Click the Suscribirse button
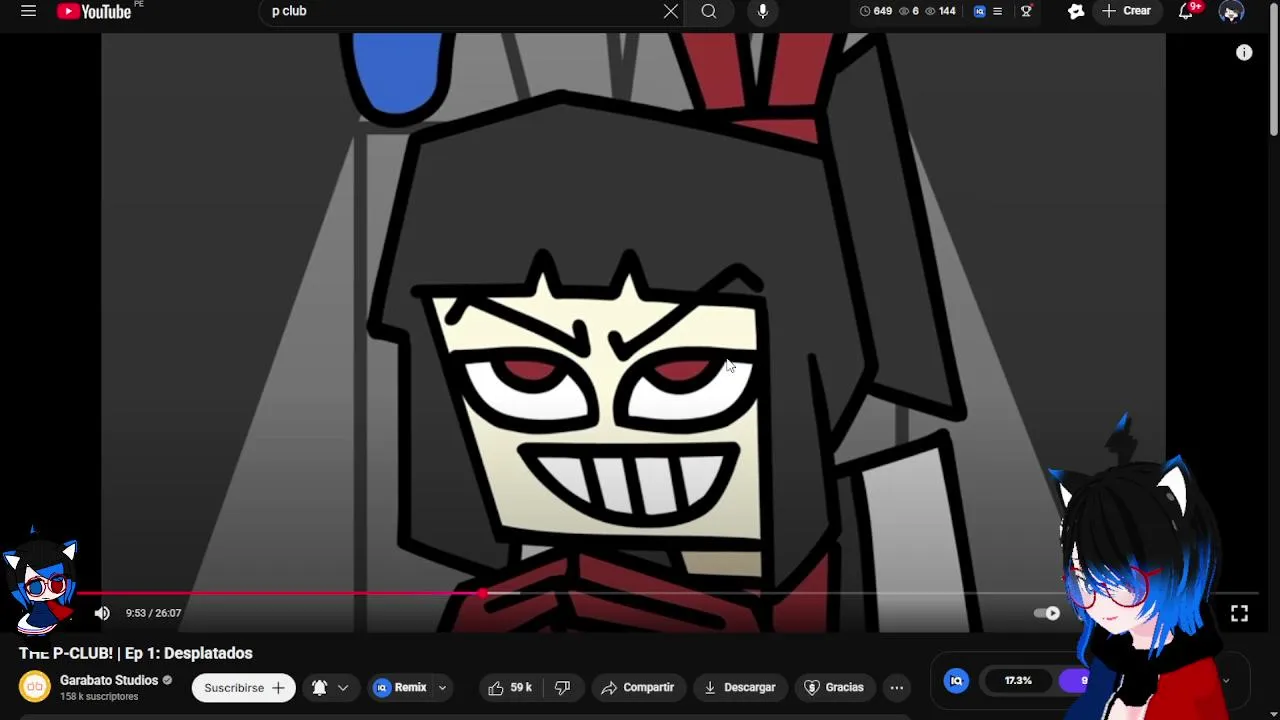 [244, 687]
